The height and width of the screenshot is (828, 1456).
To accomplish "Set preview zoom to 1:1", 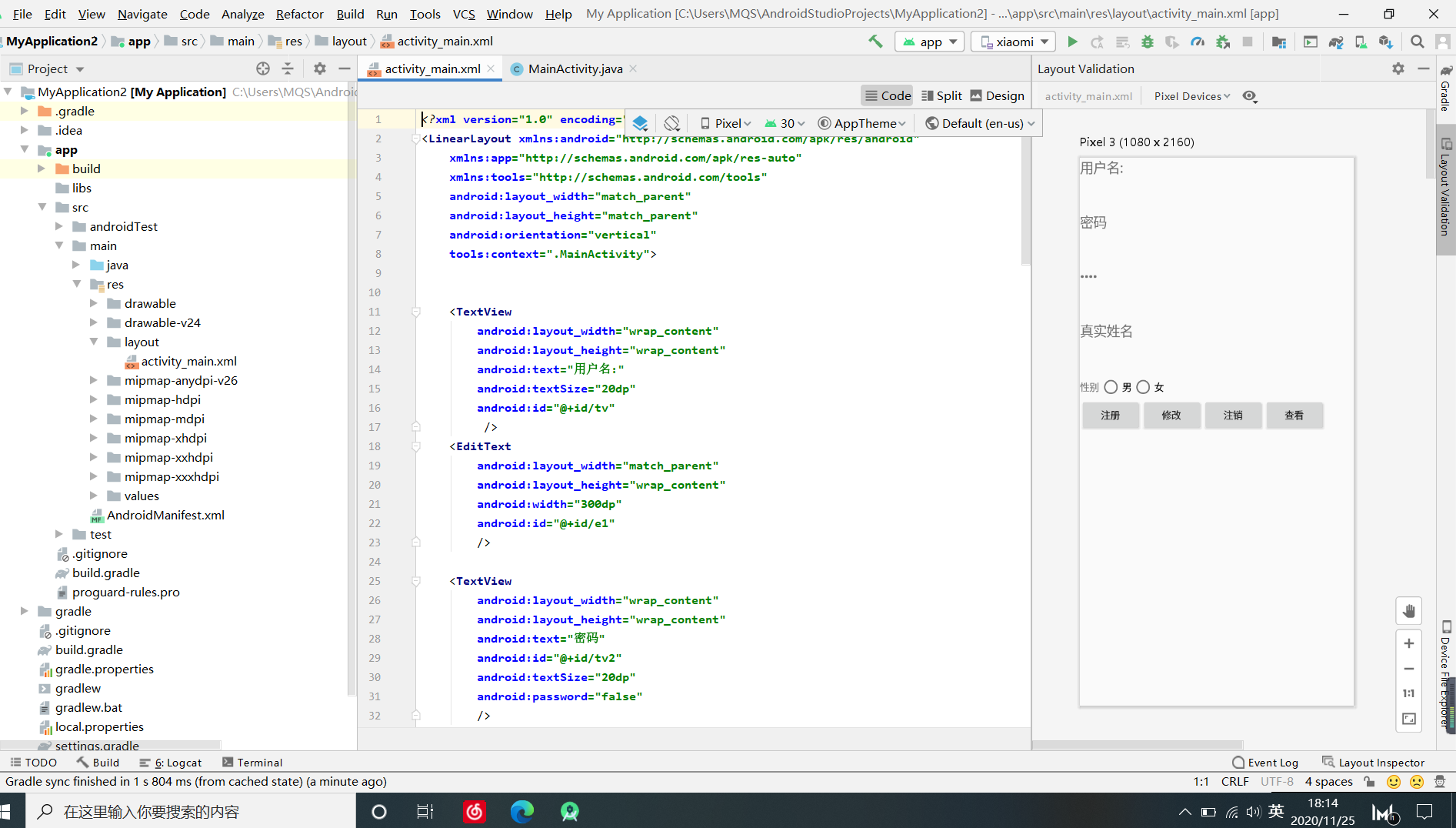I will (x=1408, y=693).
